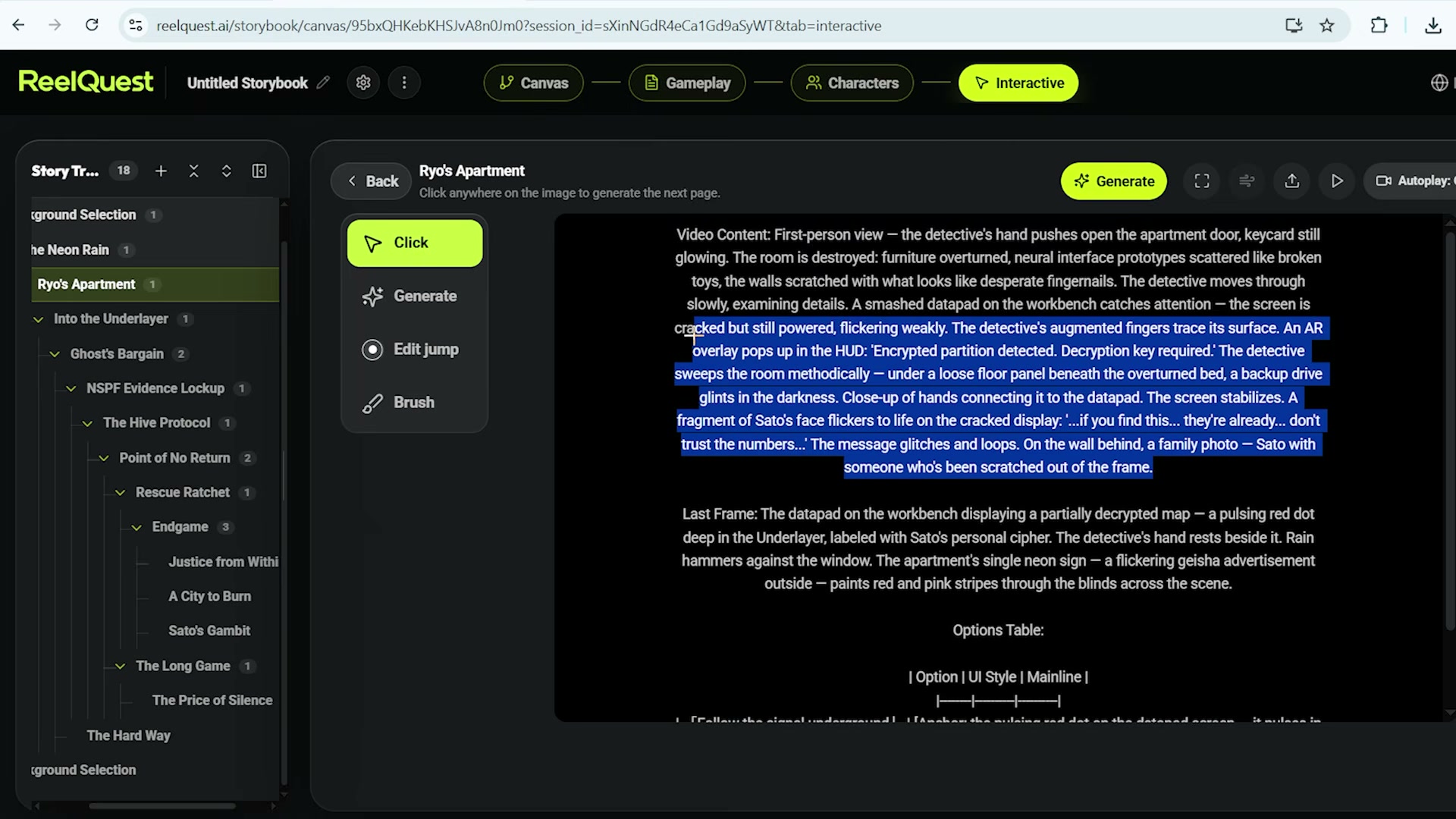Open The Price of Silence node

tap(212, 701)
